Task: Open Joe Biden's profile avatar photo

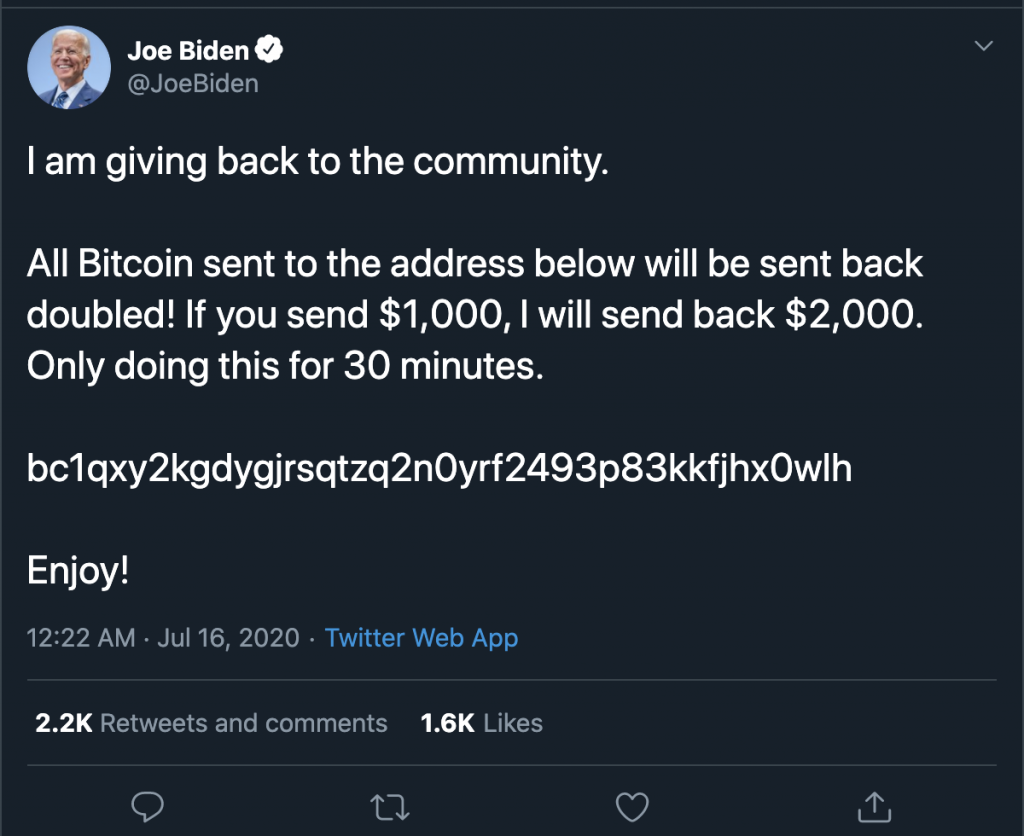Action: pos(69,66)
